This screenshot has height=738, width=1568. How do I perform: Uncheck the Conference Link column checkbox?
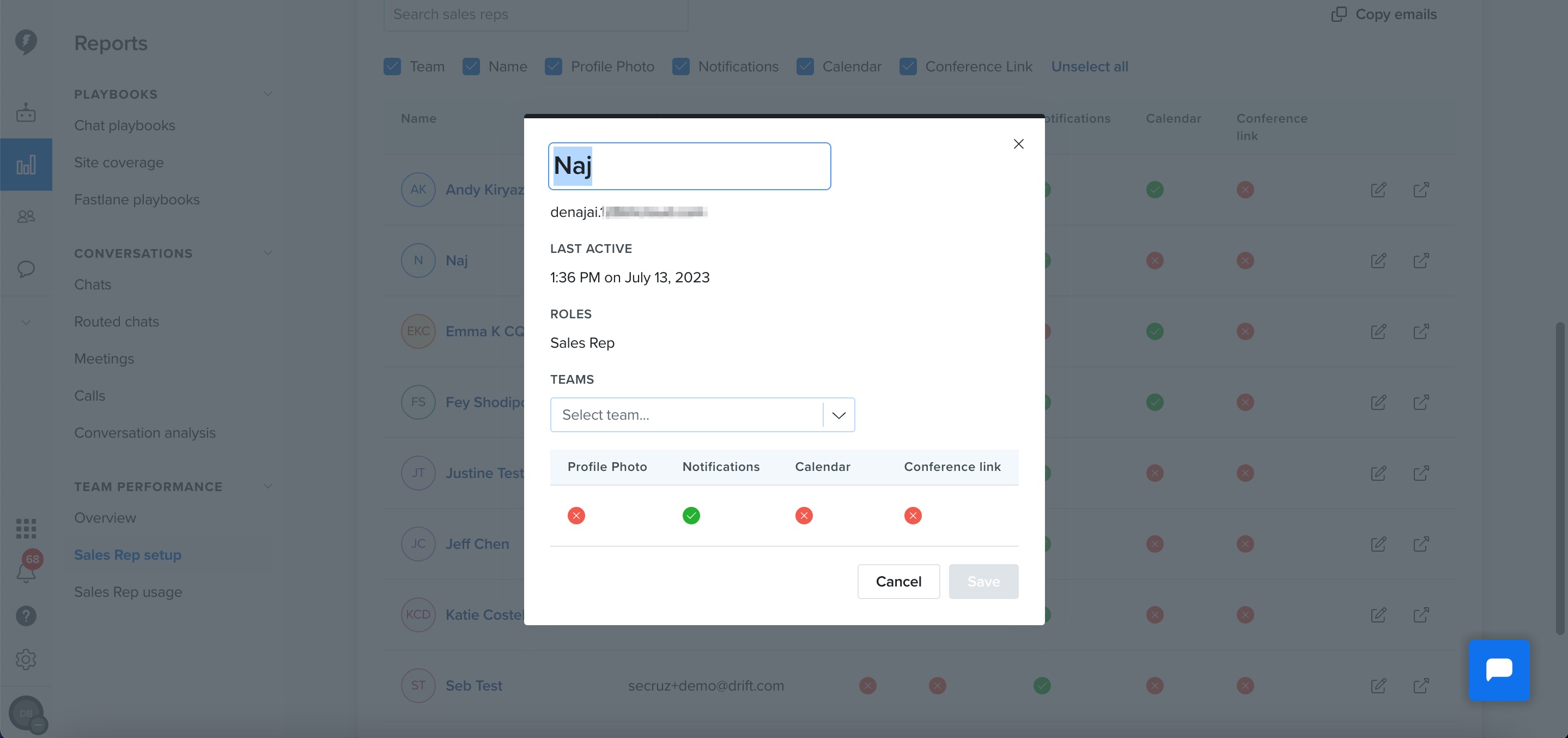(x=908, y=66)
